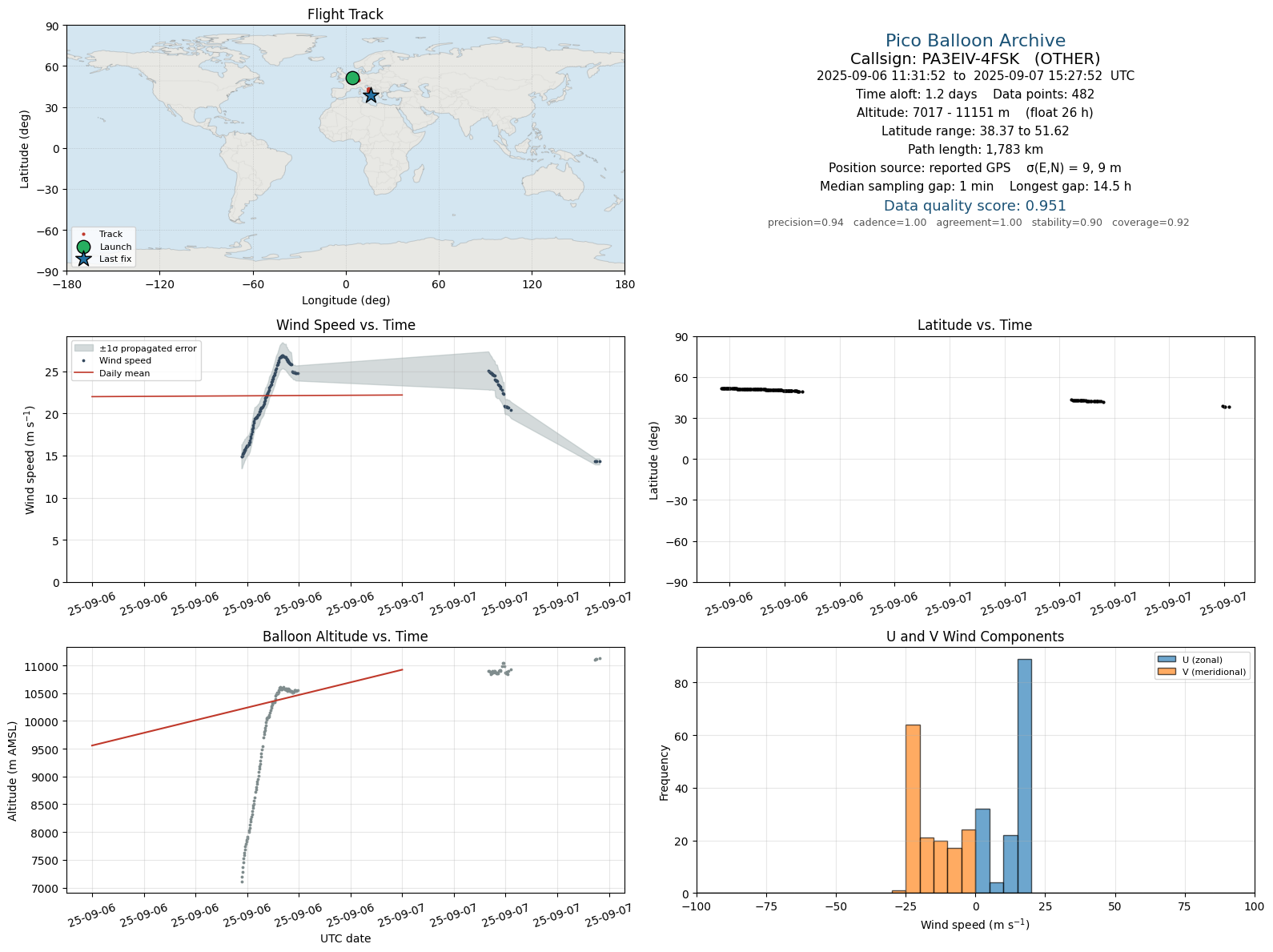Click the "Longitude (deg)" axis label
This screenshot has width=1273, height=952.
pyautogui.click(x=346, y=300)
